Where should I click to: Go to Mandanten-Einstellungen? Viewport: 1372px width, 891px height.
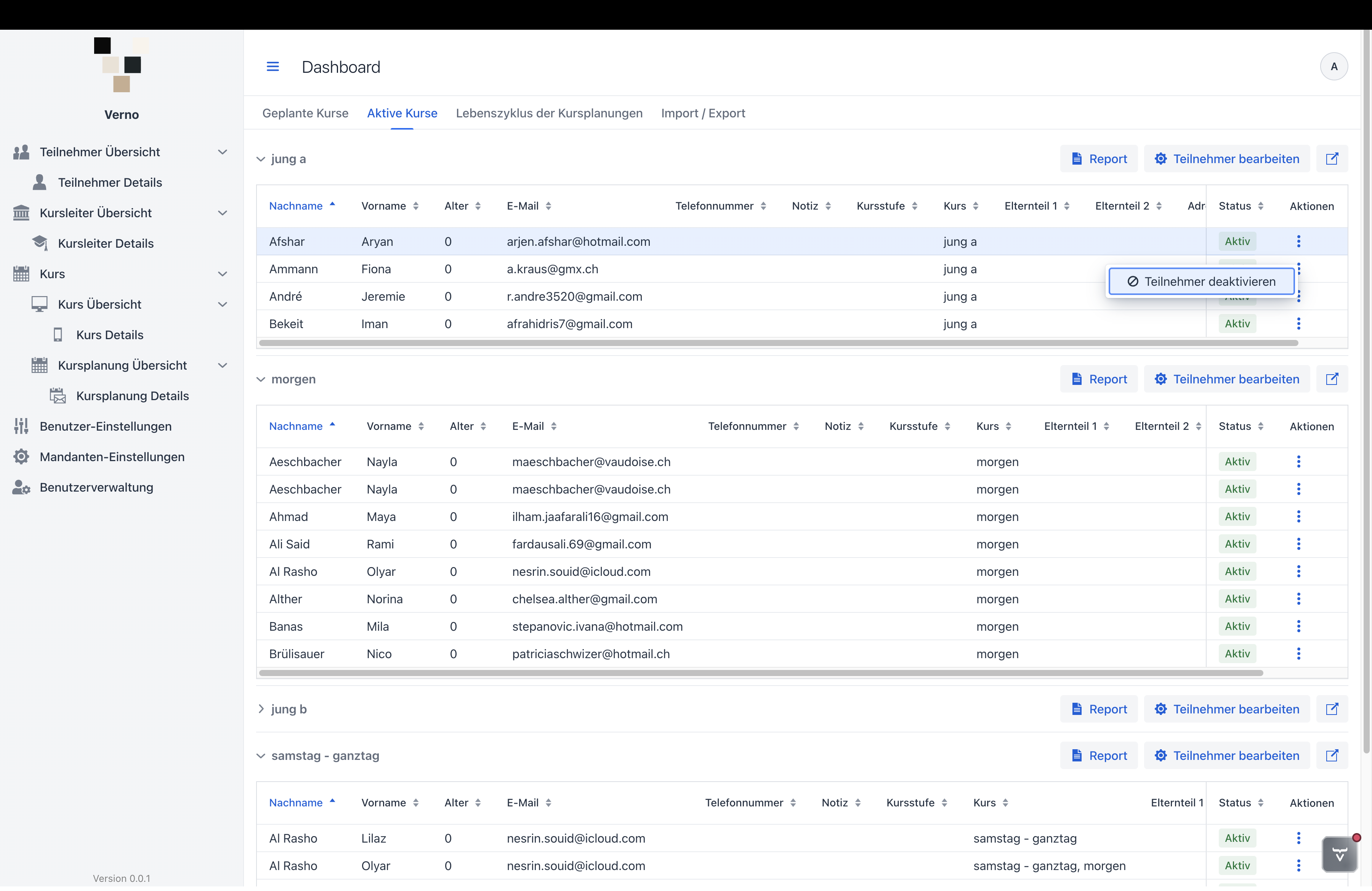[x=112, y=457]
